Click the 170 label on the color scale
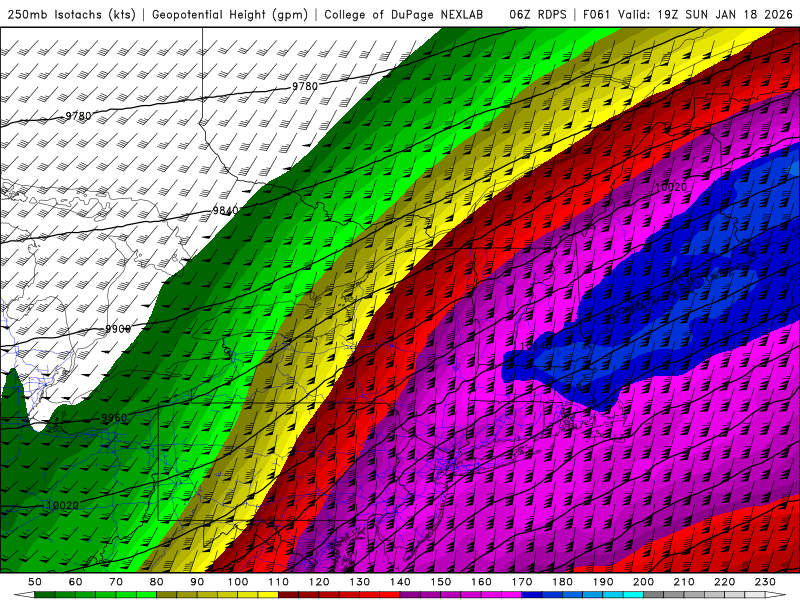This screenshot has width=800, height=600. pyautogui.click(x=522, y=582)
